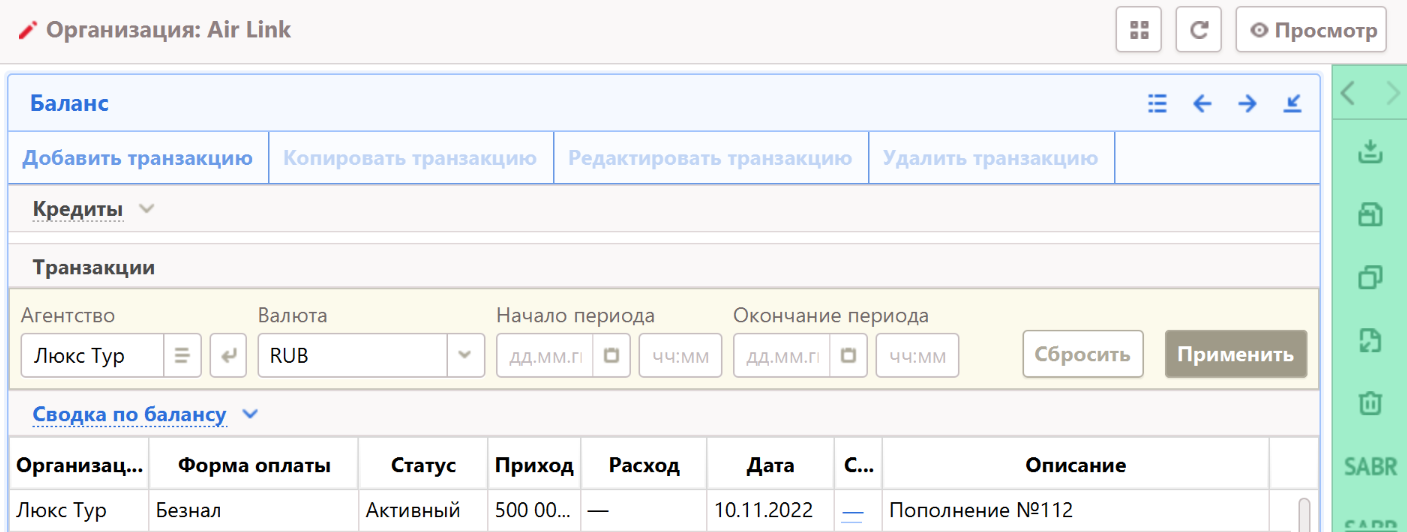This screenshot has width=1407, height=532.
Task: Click the trash icon in green sidebar
Action: point(1370,403)
